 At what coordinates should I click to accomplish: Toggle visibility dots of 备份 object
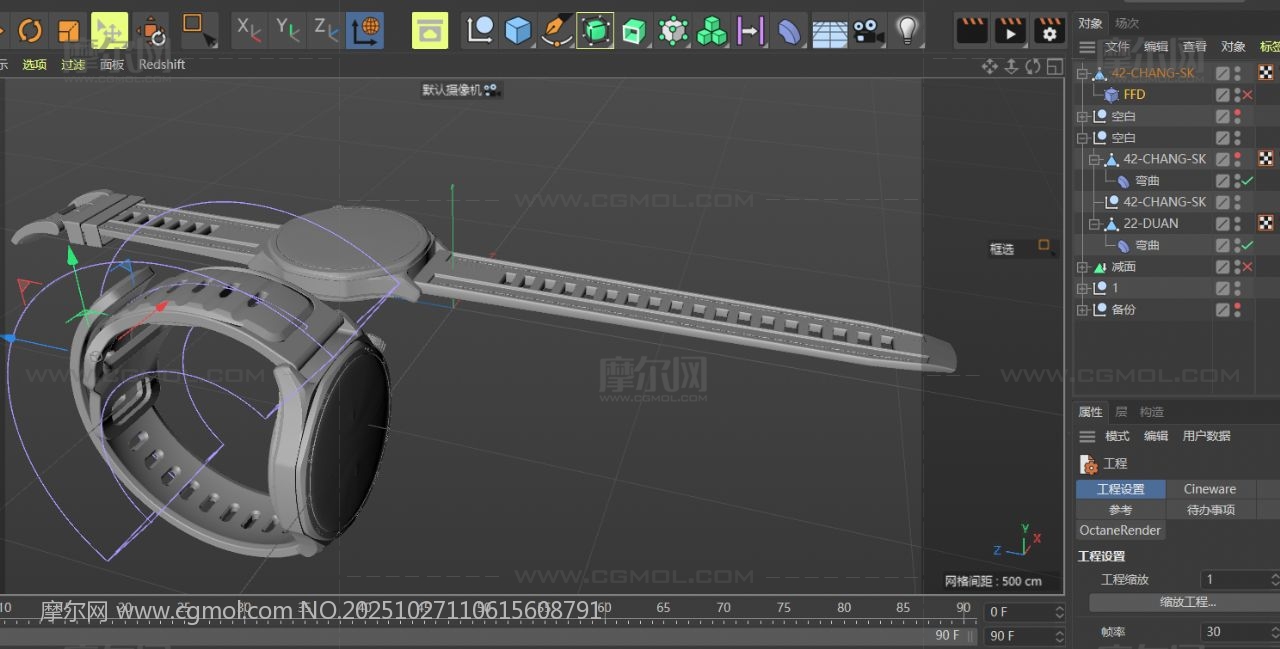1238,310
